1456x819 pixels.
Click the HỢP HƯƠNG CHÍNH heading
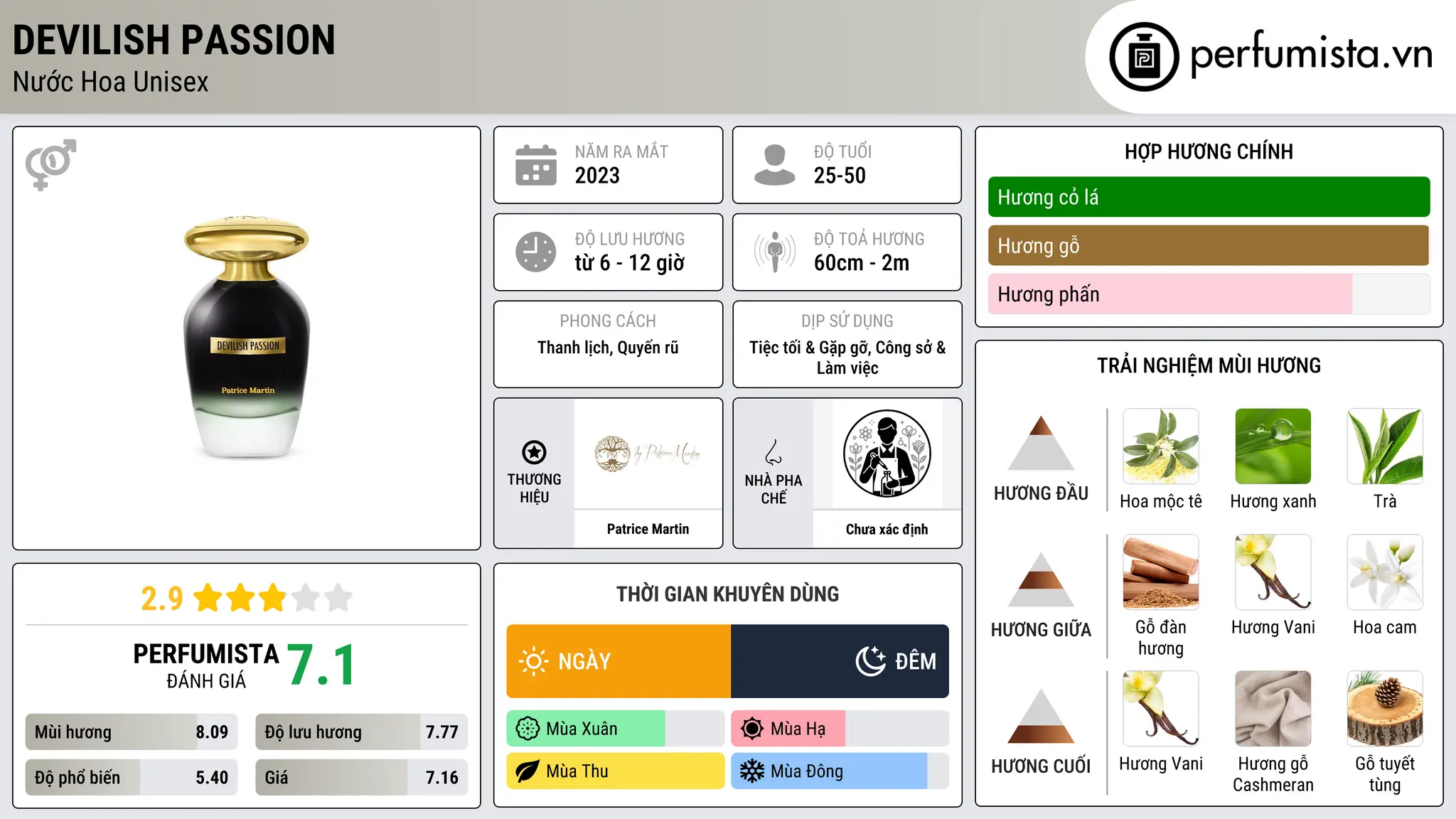[1209, 151]
